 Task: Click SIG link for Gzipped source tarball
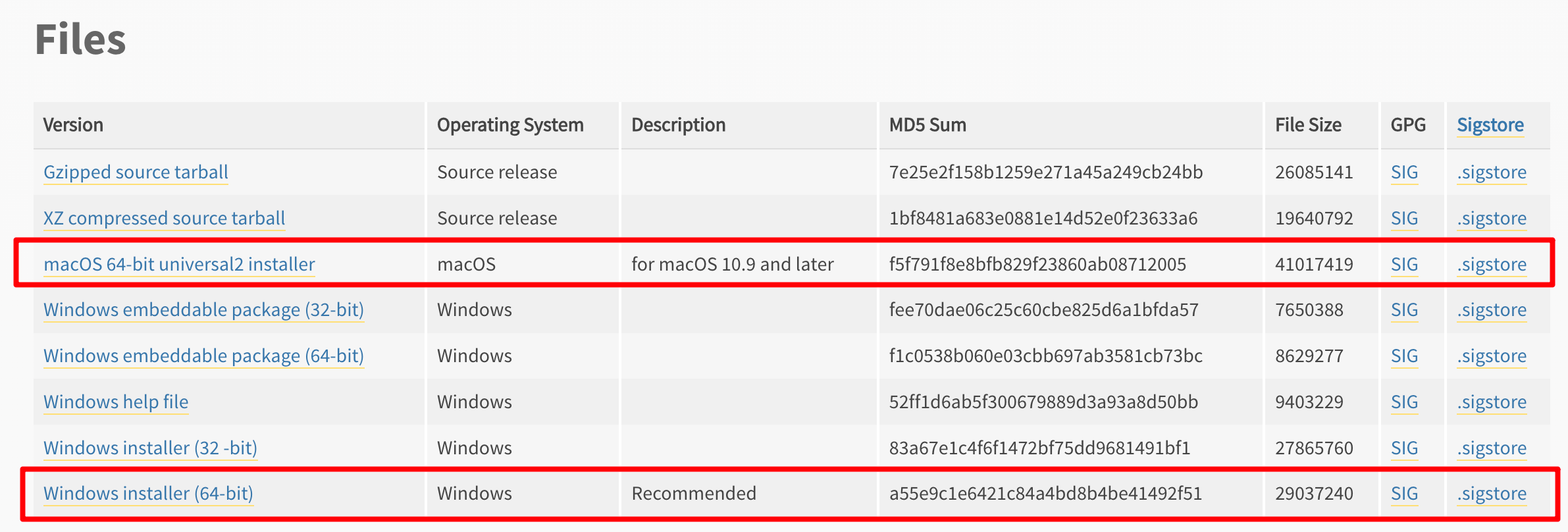point(1404,172)
